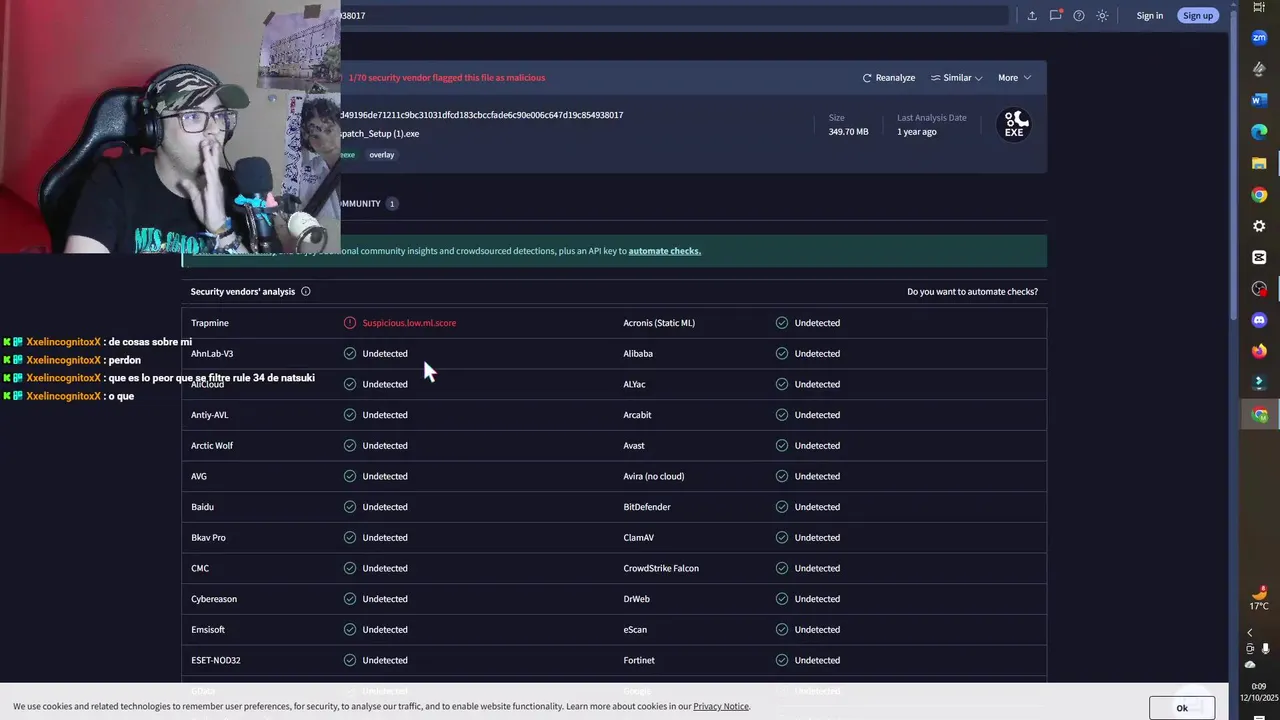Open Settings gear from the taskbar
Image resolution: width=1280 pixels, height=720 pixels.
coord(1259,226)
